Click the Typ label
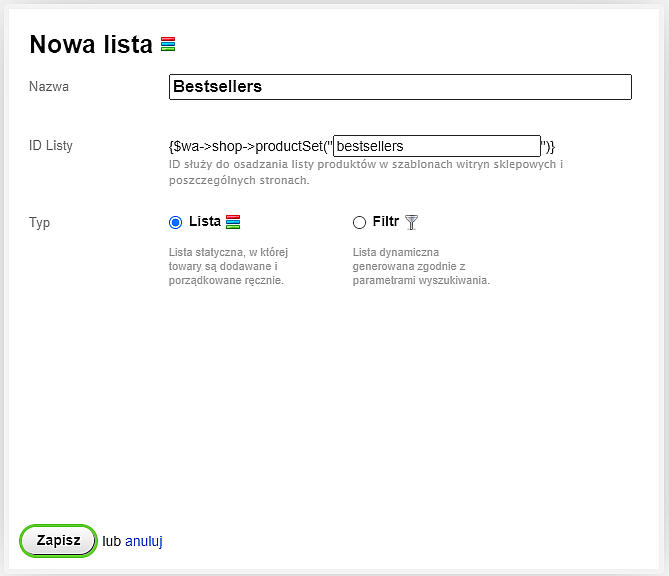The width and height of the screenshot is (669, 576). (39, 223)
